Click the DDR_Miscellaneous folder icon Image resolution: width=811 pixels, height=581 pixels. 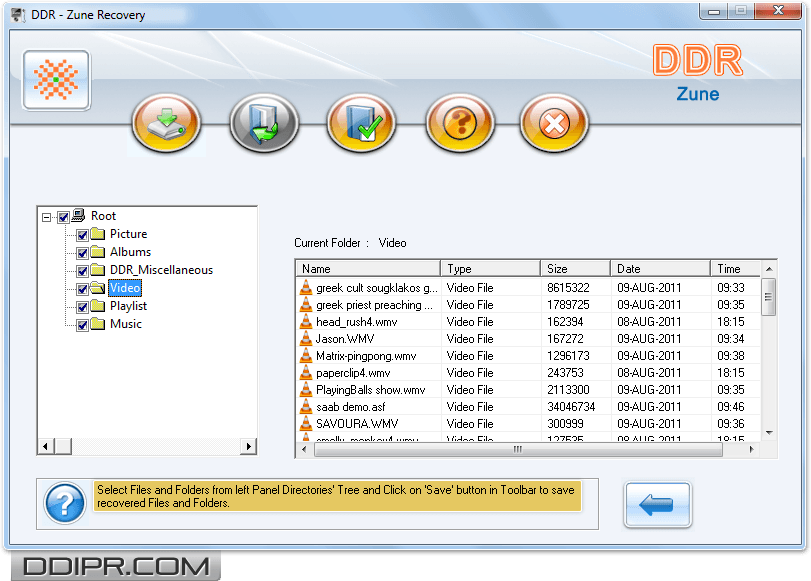[x=98, y=270]
